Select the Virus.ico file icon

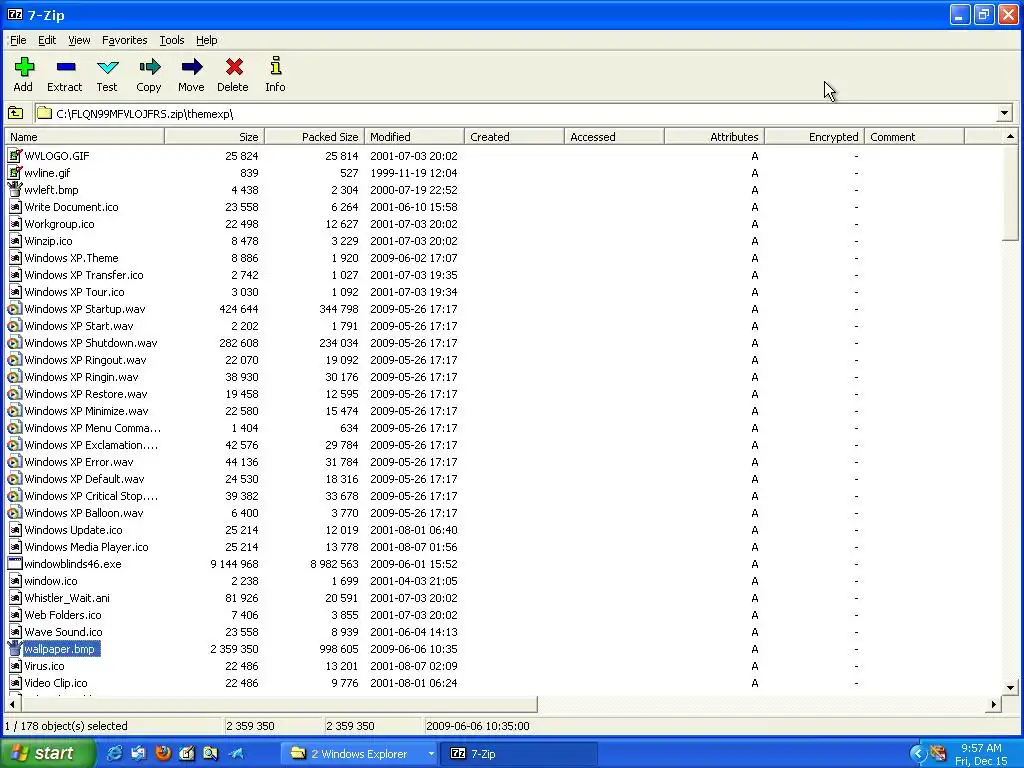[x=14, y=665]
